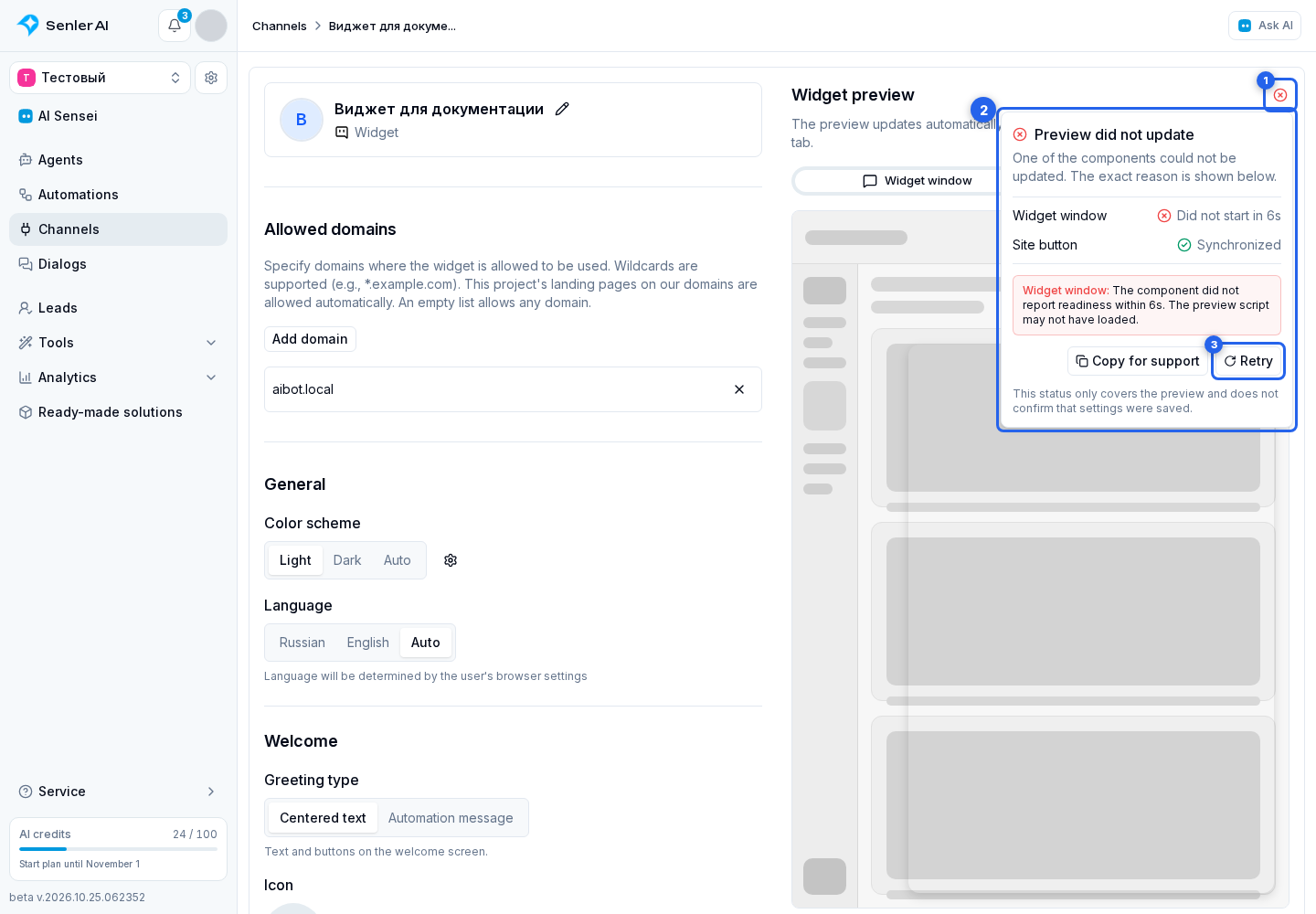Screen dimensions: 1316x914
Task: Choose Centered text greeting type
Action: [x=323, y=818]
